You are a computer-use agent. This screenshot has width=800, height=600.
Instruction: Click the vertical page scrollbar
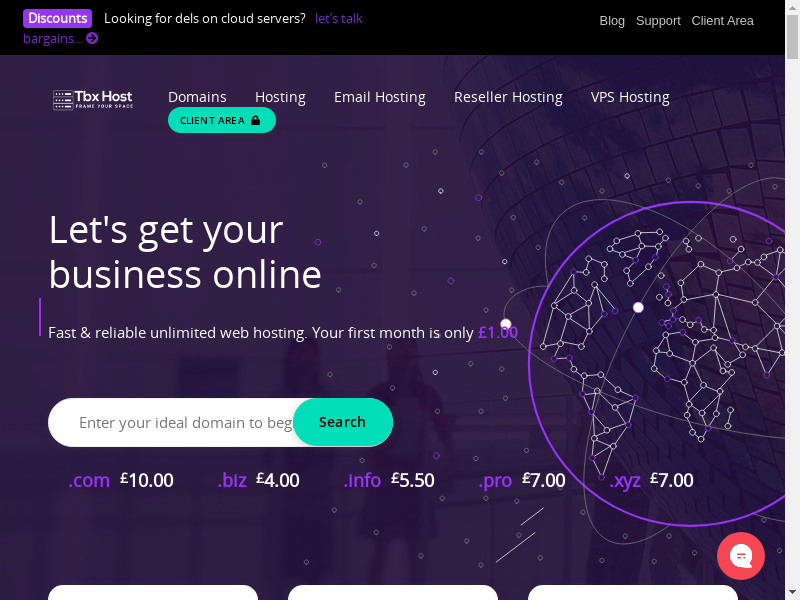coord(792,300)
